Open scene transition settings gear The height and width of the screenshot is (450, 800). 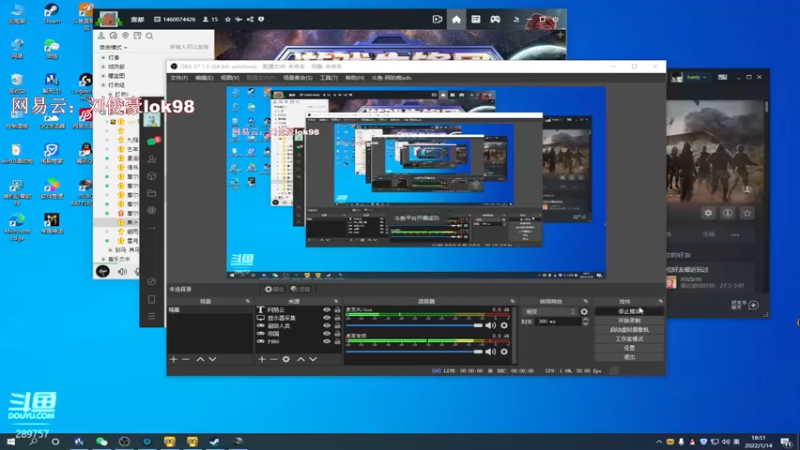[x=584, y=312]
